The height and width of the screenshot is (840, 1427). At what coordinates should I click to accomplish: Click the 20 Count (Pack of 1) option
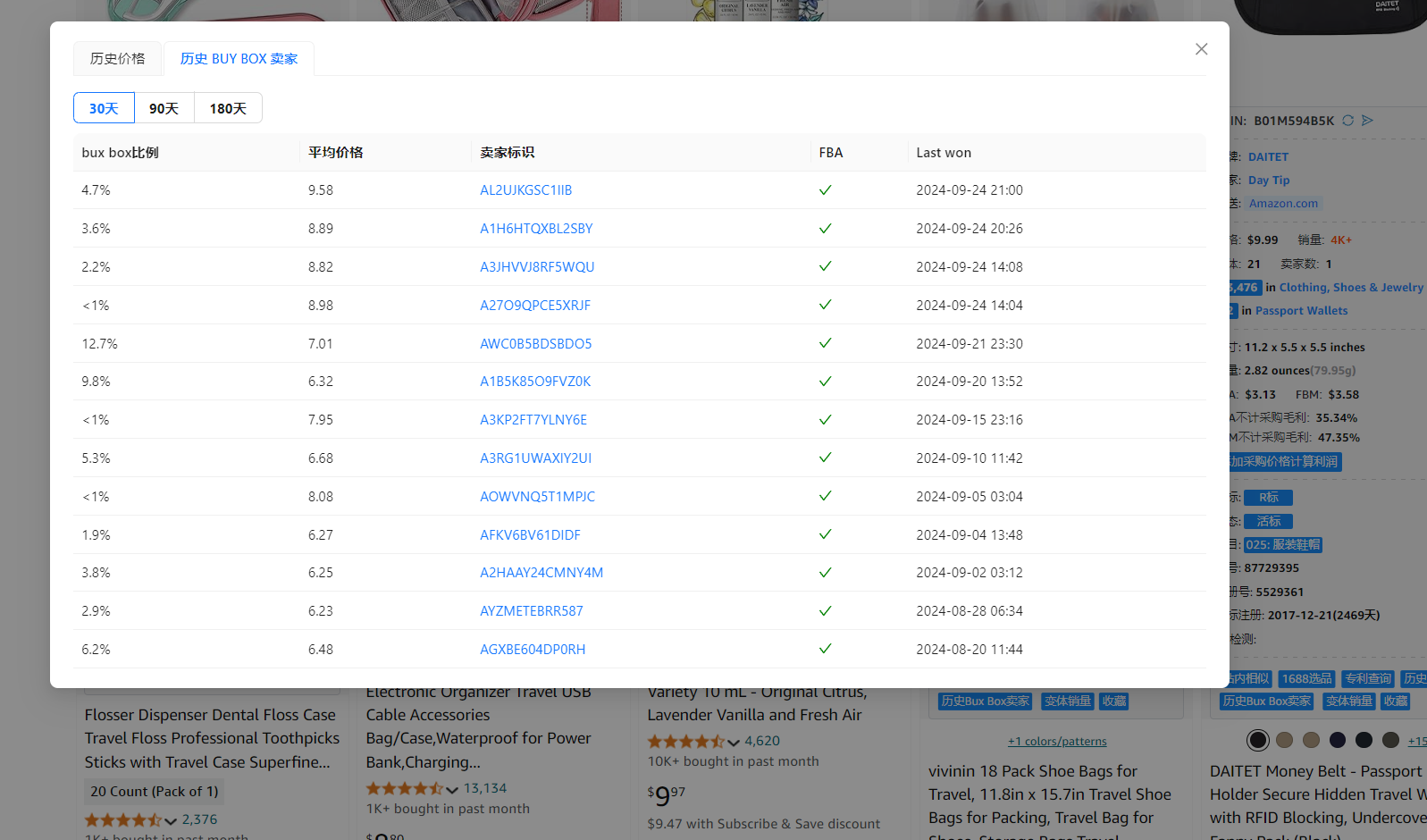point(154,792)
